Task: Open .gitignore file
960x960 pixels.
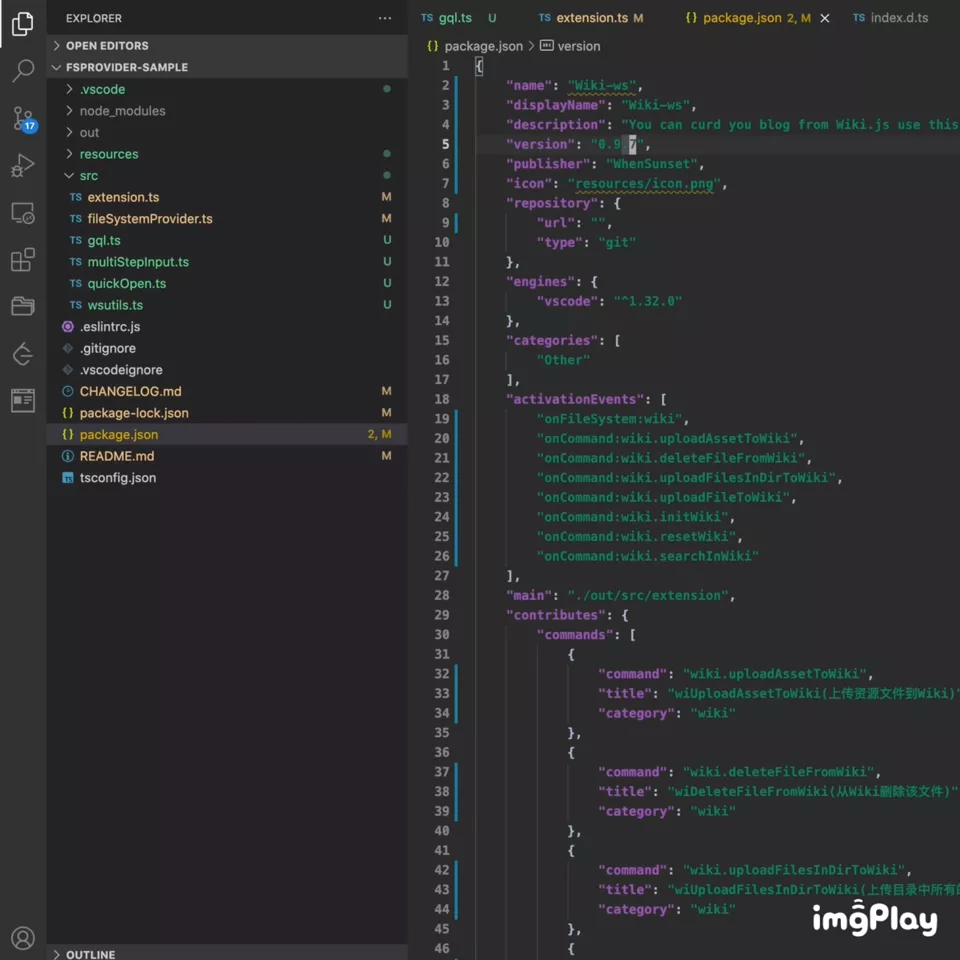Action: pyautogui.click(x=227, y=348)
